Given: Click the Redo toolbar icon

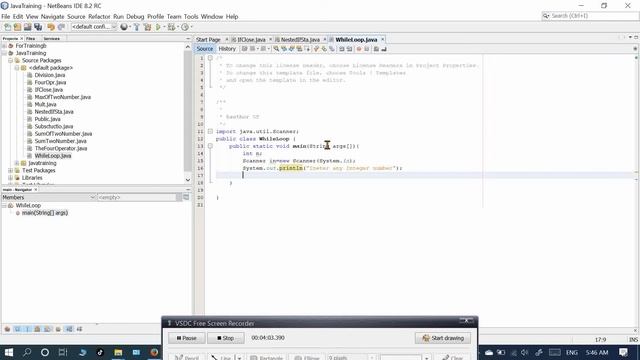Looking at the screenshot, I should 61,27.
